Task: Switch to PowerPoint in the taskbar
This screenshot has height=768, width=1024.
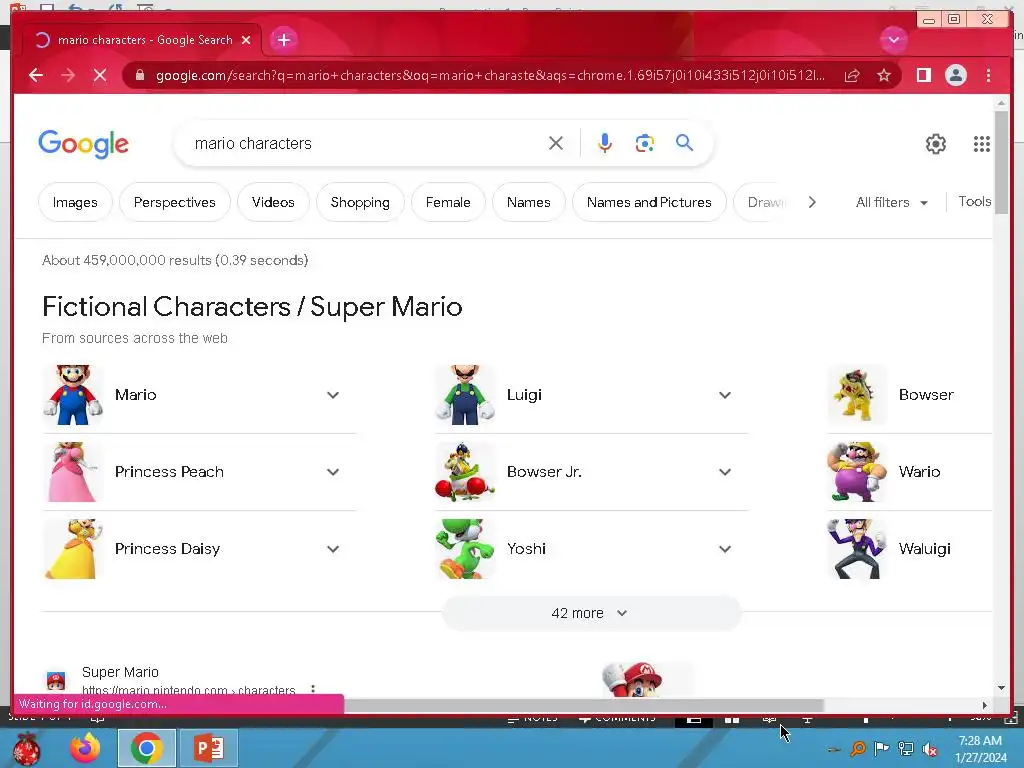Action: [209, 748]
